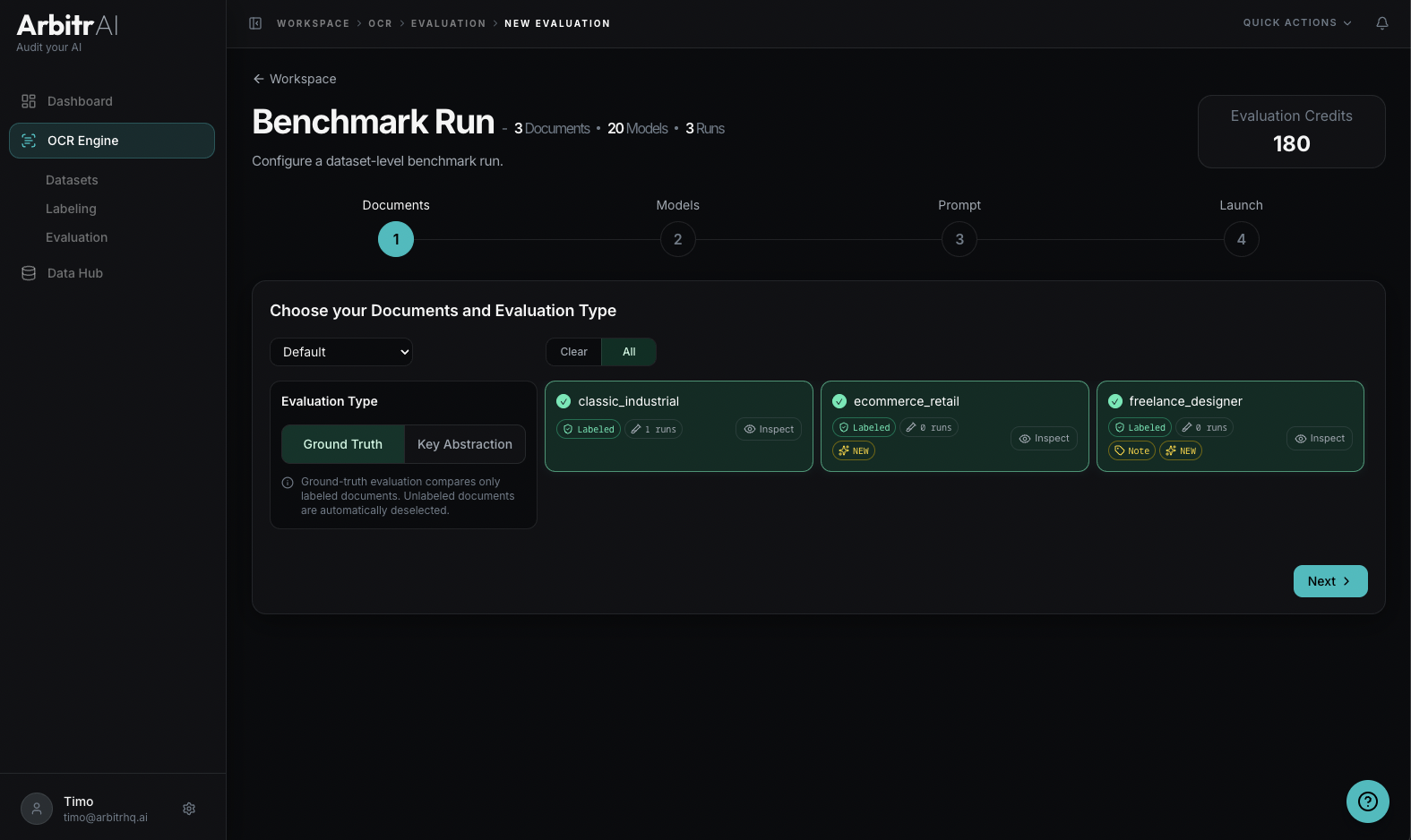This screenshot has height=840, width=1411.
Task: Inspect the classic_industrial document
Action: [769, 429]
